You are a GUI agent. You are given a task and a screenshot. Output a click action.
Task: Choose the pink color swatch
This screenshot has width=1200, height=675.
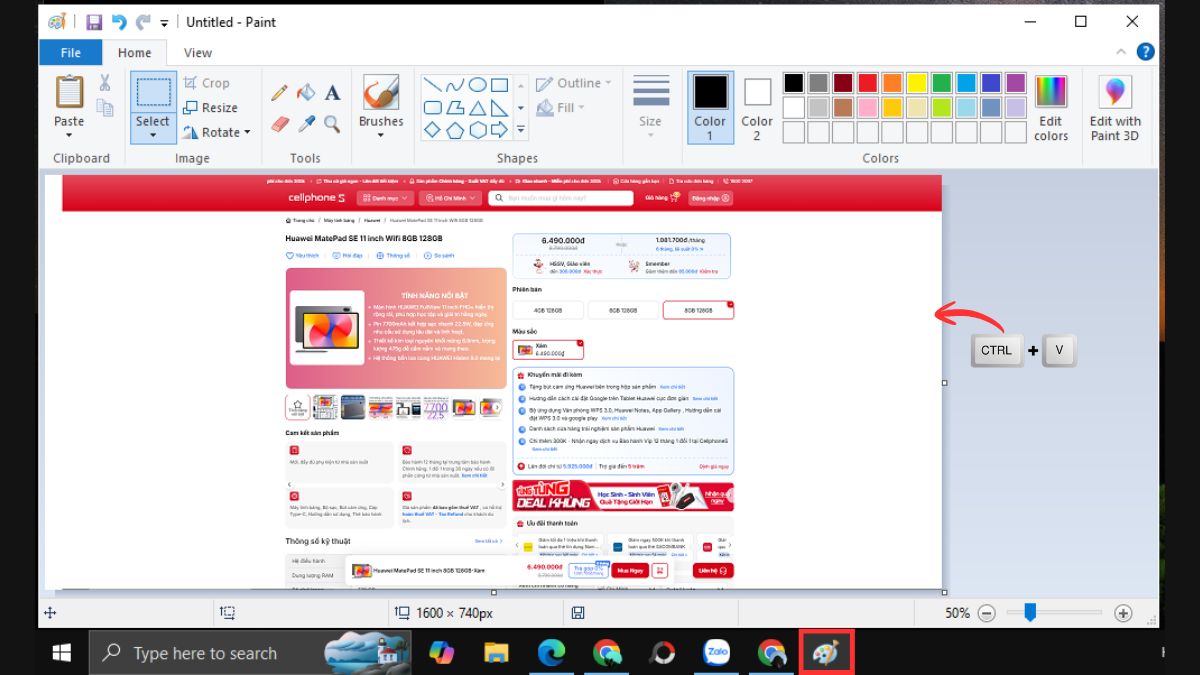tap(867, 107)
